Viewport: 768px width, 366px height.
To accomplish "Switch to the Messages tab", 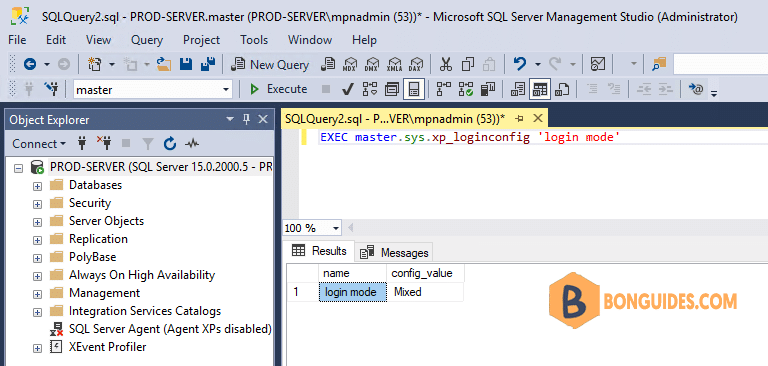I will 394,253.
